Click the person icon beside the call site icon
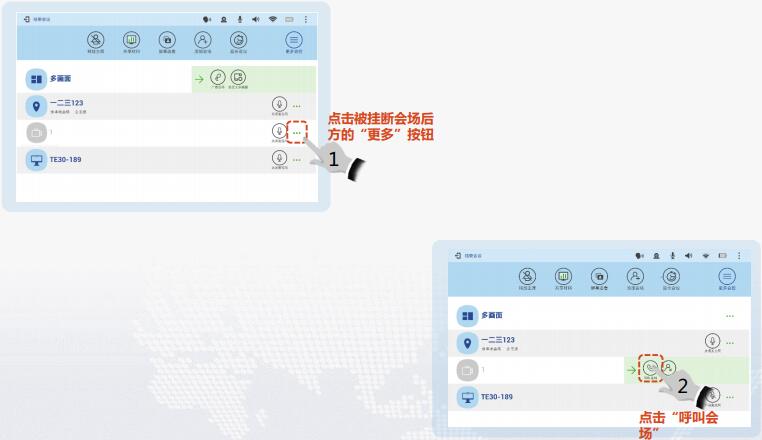This screenshot has height=440, width=762. (x=669, y=369)
